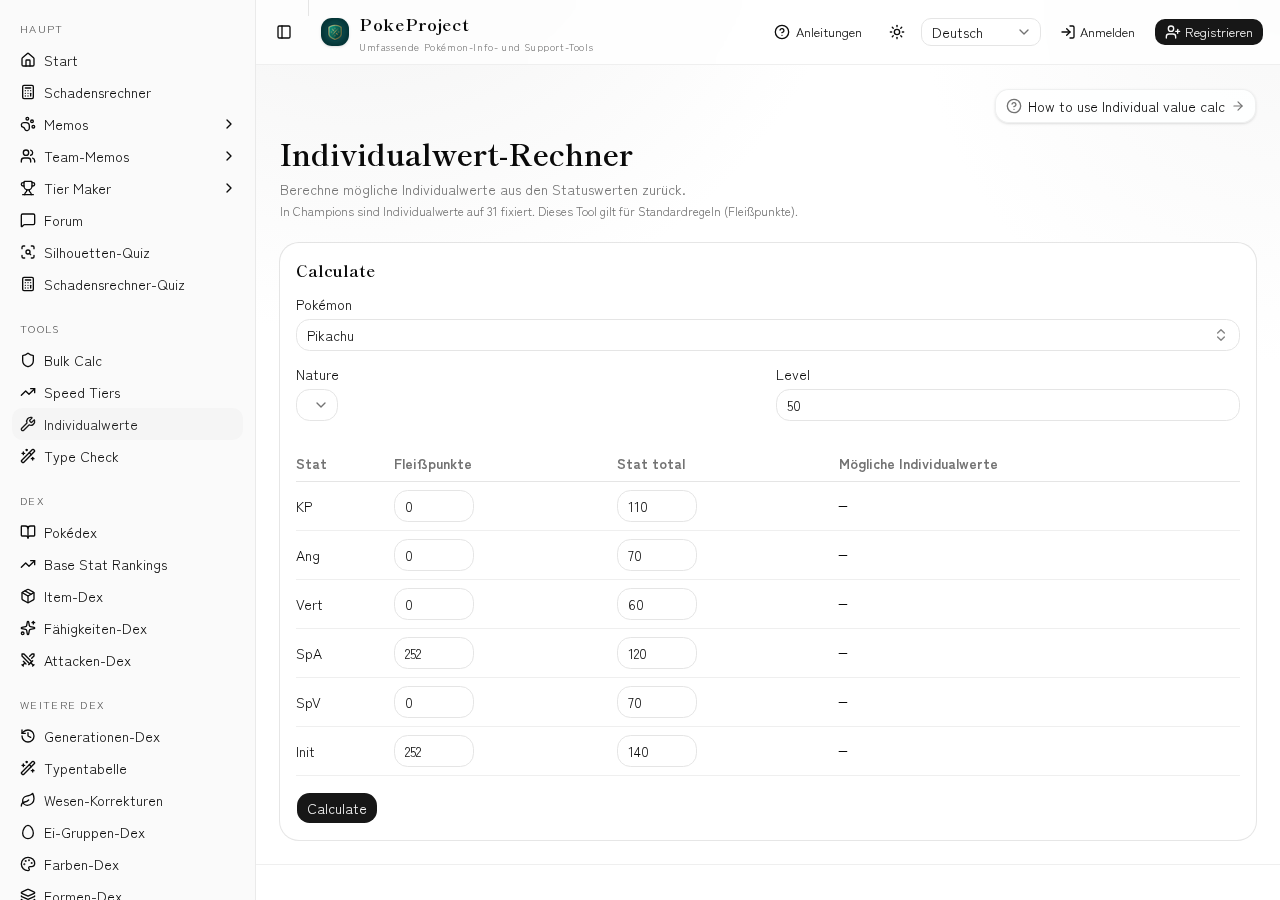Image resolution: width=1280 pixels, height=900 pixels.
Task: Click the Generationen-Dex history icon
Action: 28,737
